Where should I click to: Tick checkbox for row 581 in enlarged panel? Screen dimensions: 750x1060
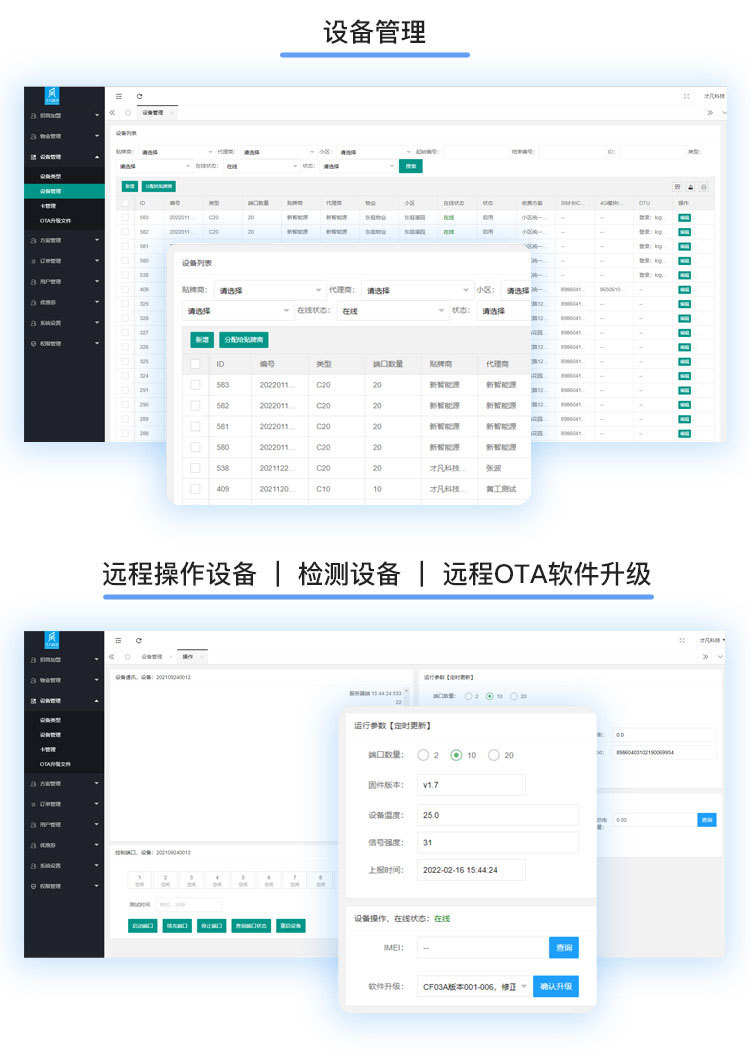pos(195,427)
